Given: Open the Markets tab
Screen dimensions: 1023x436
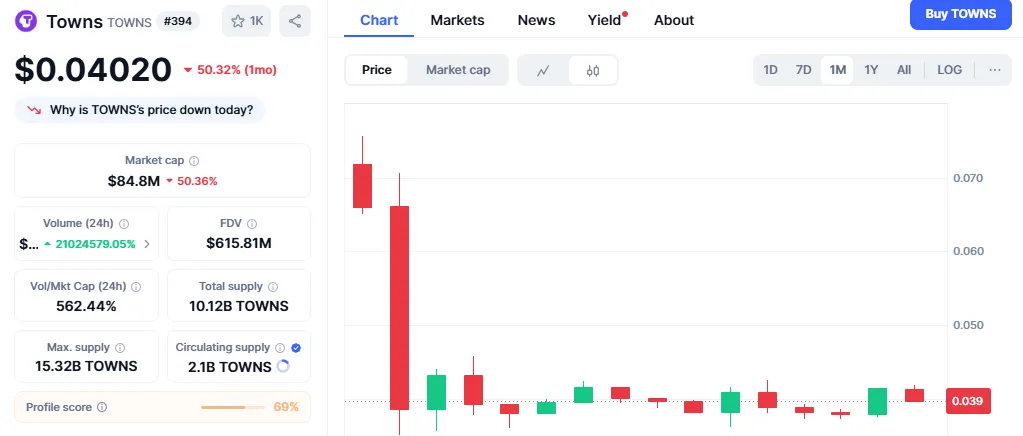Looking at the screenshot, I should (x=457, y=20).
